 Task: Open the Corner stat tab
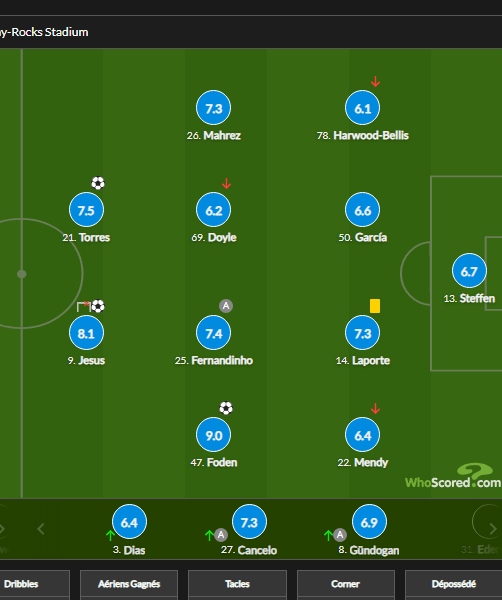tap(346, 584)
